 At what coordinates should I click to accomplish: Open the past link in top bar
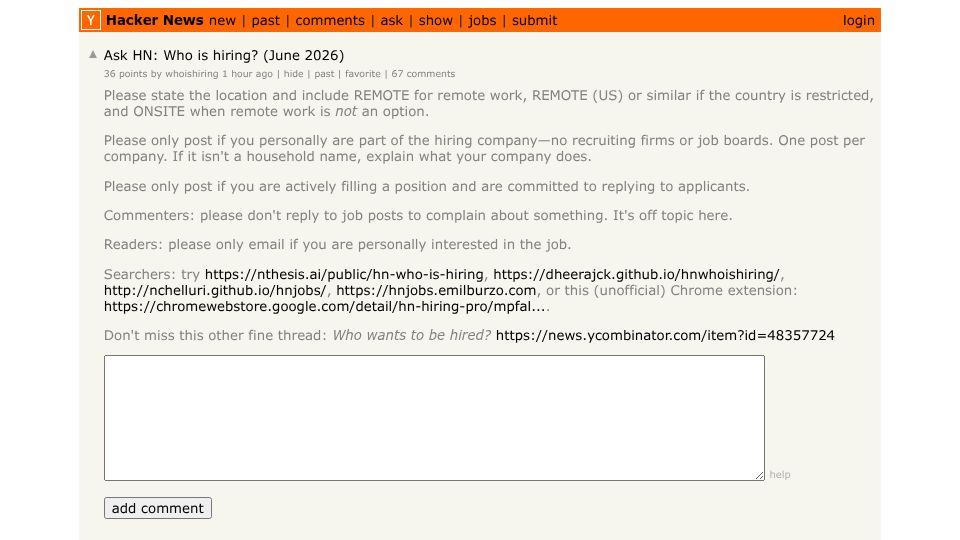tap(266, 21)
